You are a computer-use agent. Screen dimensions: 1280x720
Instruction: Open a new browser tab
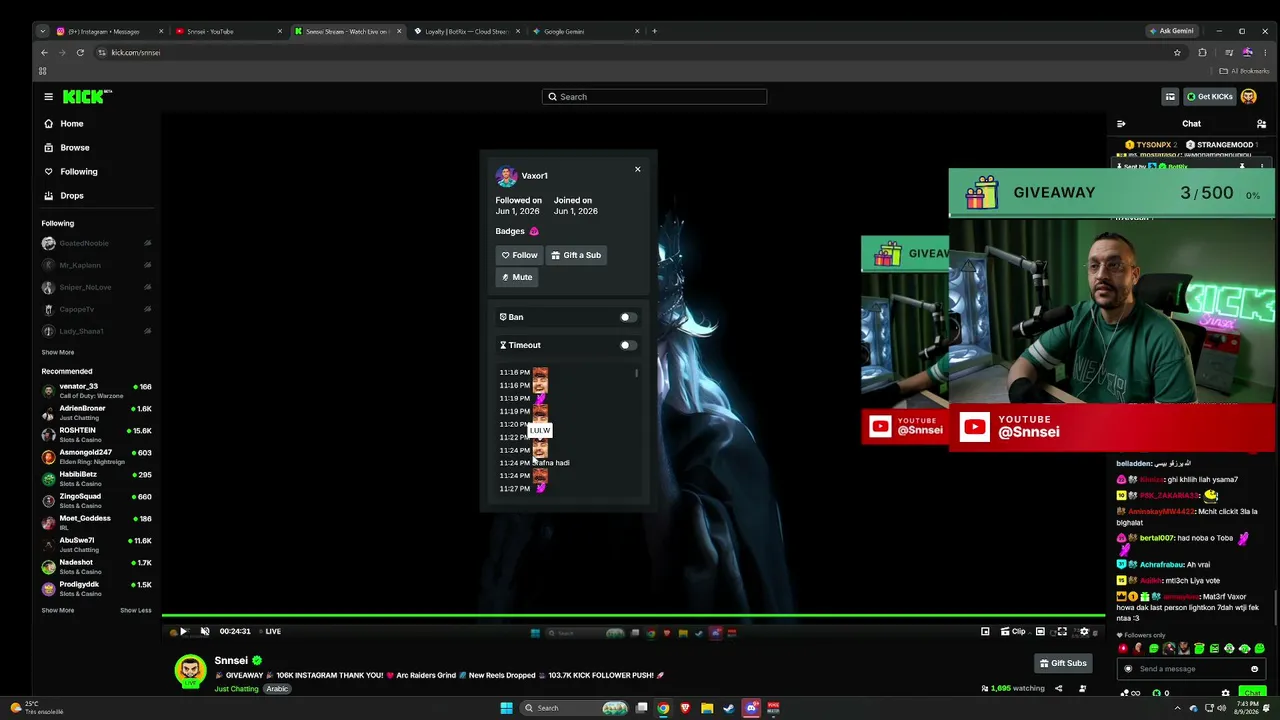point(654,31)
